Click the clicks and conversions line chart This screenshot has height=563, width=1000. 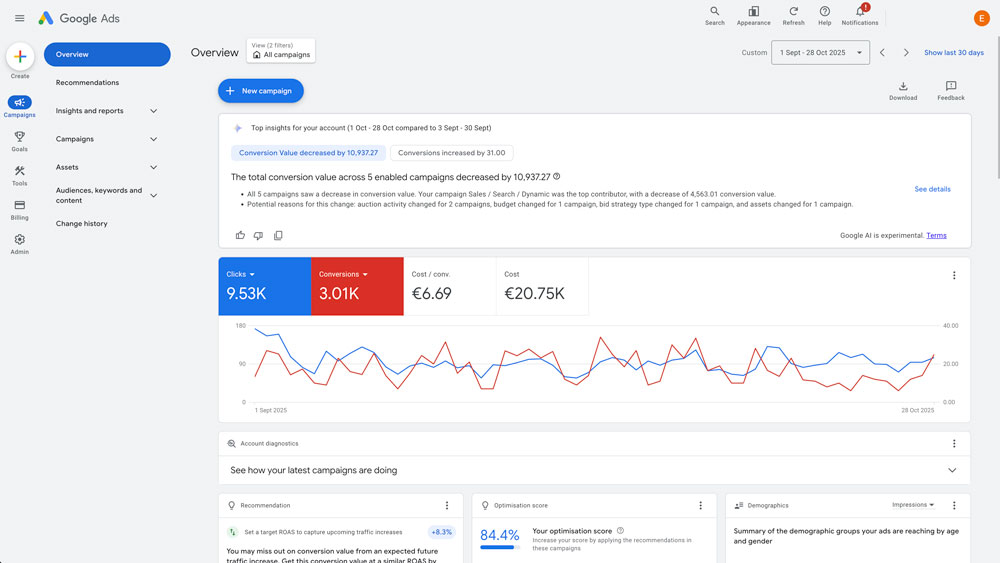pyautogui.click(x=594, y=365)
